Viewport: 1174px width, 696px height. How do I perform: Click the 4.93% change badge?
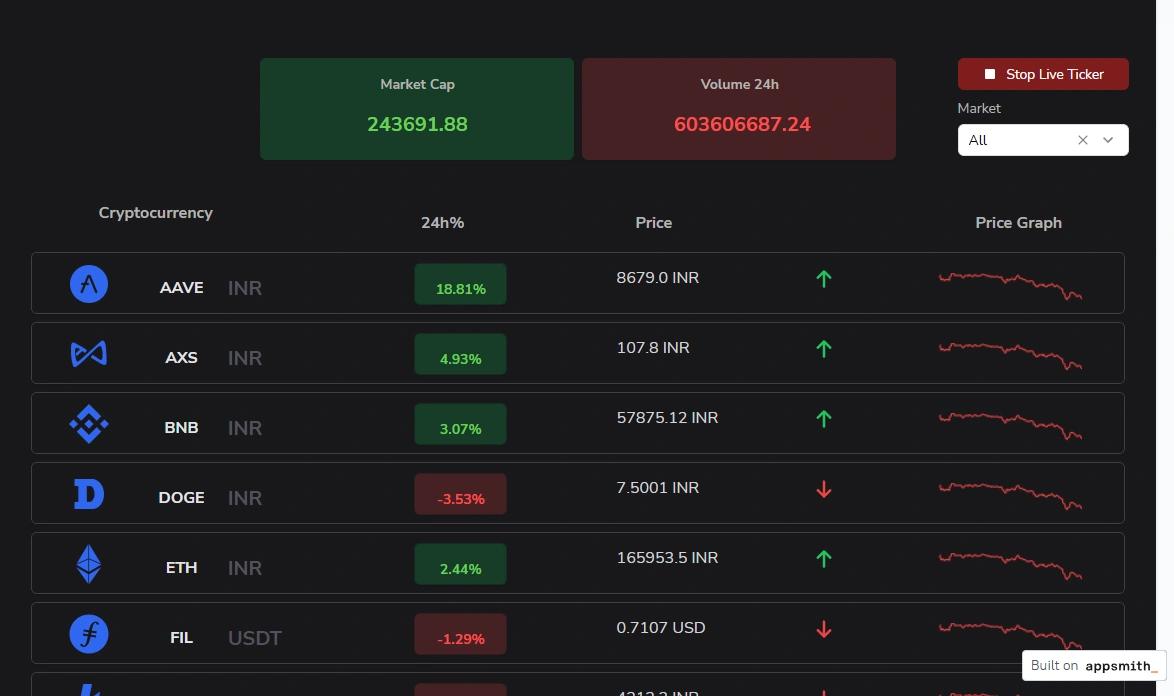point(460,354)
